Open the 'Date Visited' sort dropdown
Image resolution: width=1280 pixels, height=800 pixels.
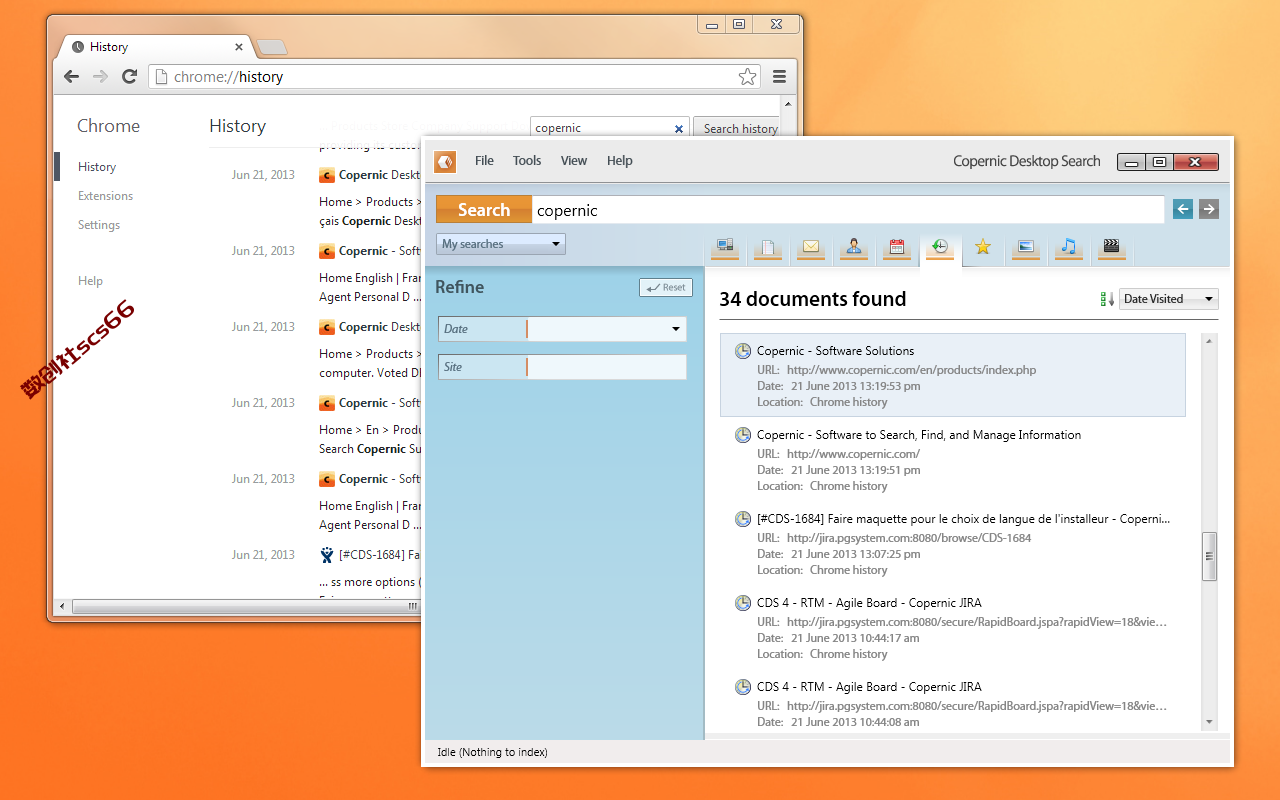coord(1169,299)
